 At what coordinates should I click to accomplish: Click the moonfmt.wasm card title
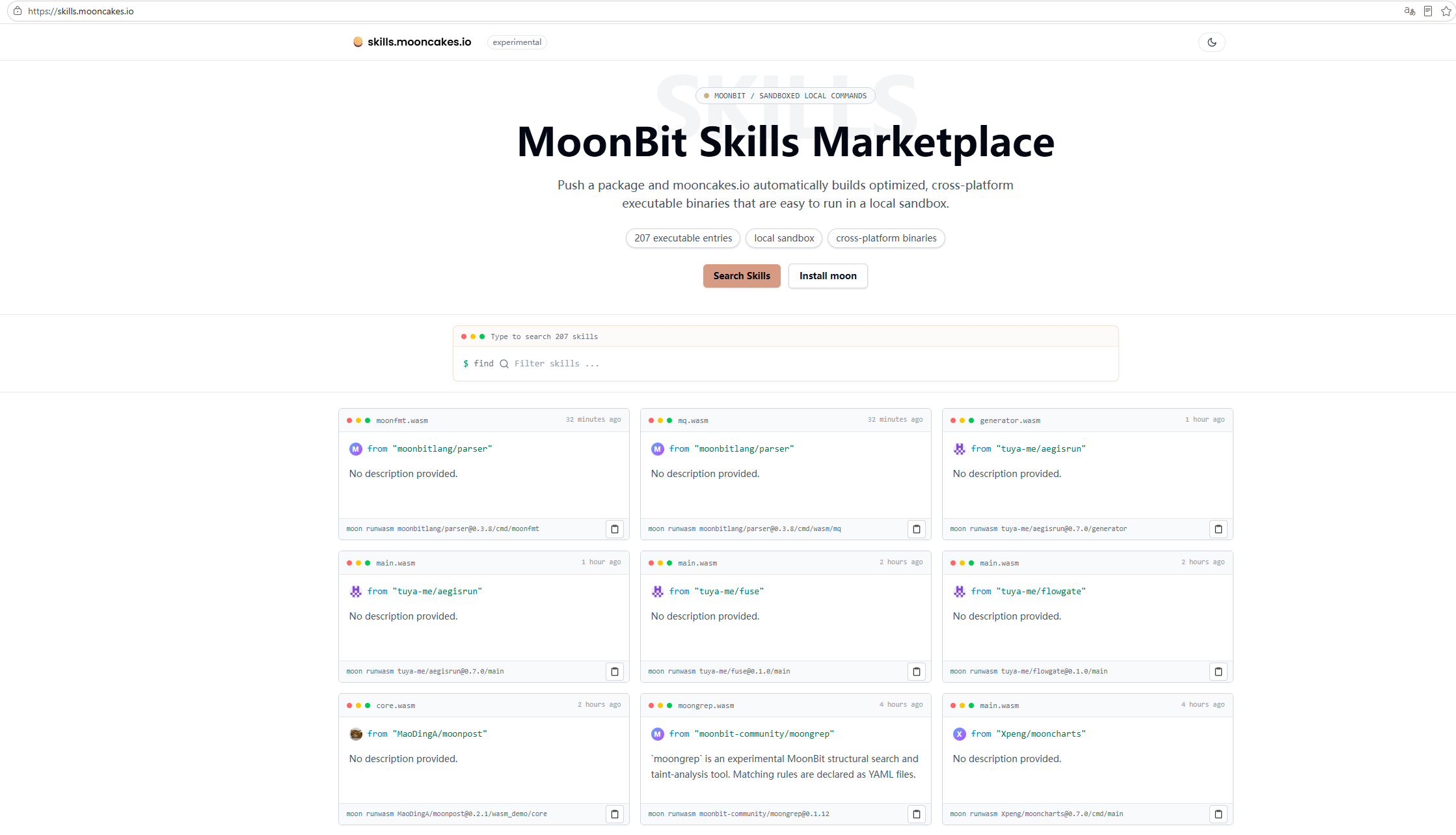pyautogui.click(x=401, y=420)
